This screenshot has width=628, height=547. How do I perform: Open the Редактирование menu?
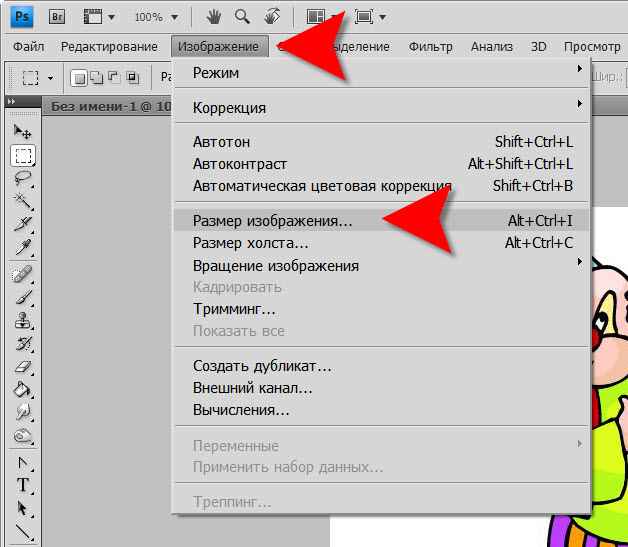(109, 46)
